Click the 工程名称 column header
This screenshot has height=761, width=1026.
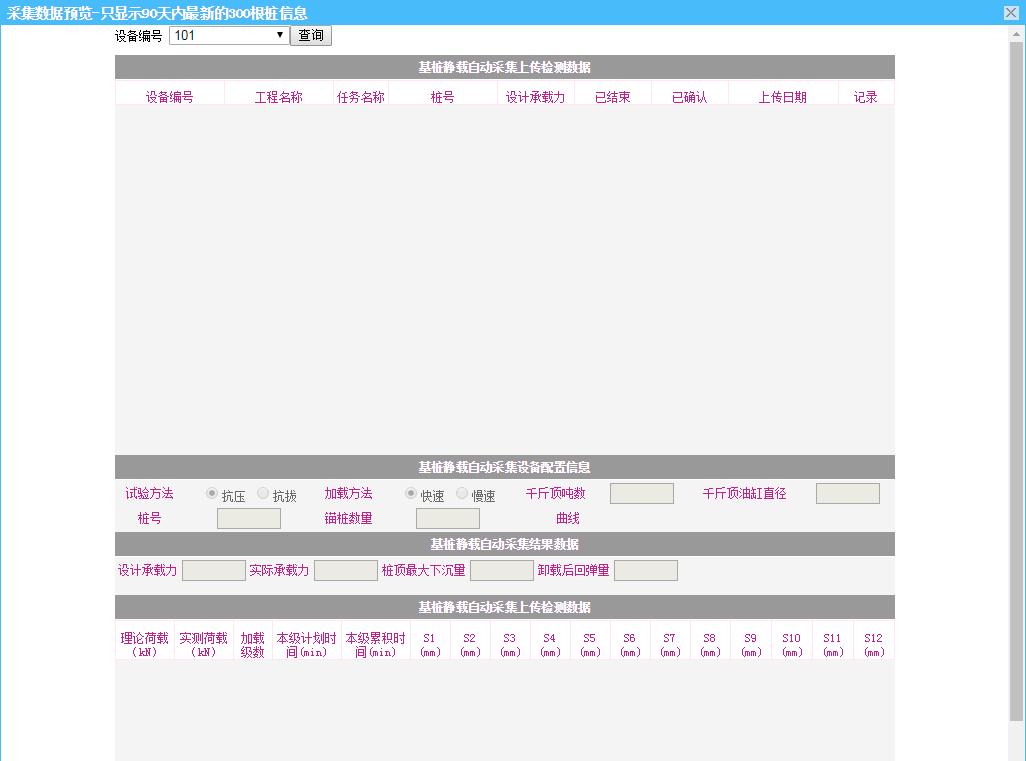[x=279, y=97]
